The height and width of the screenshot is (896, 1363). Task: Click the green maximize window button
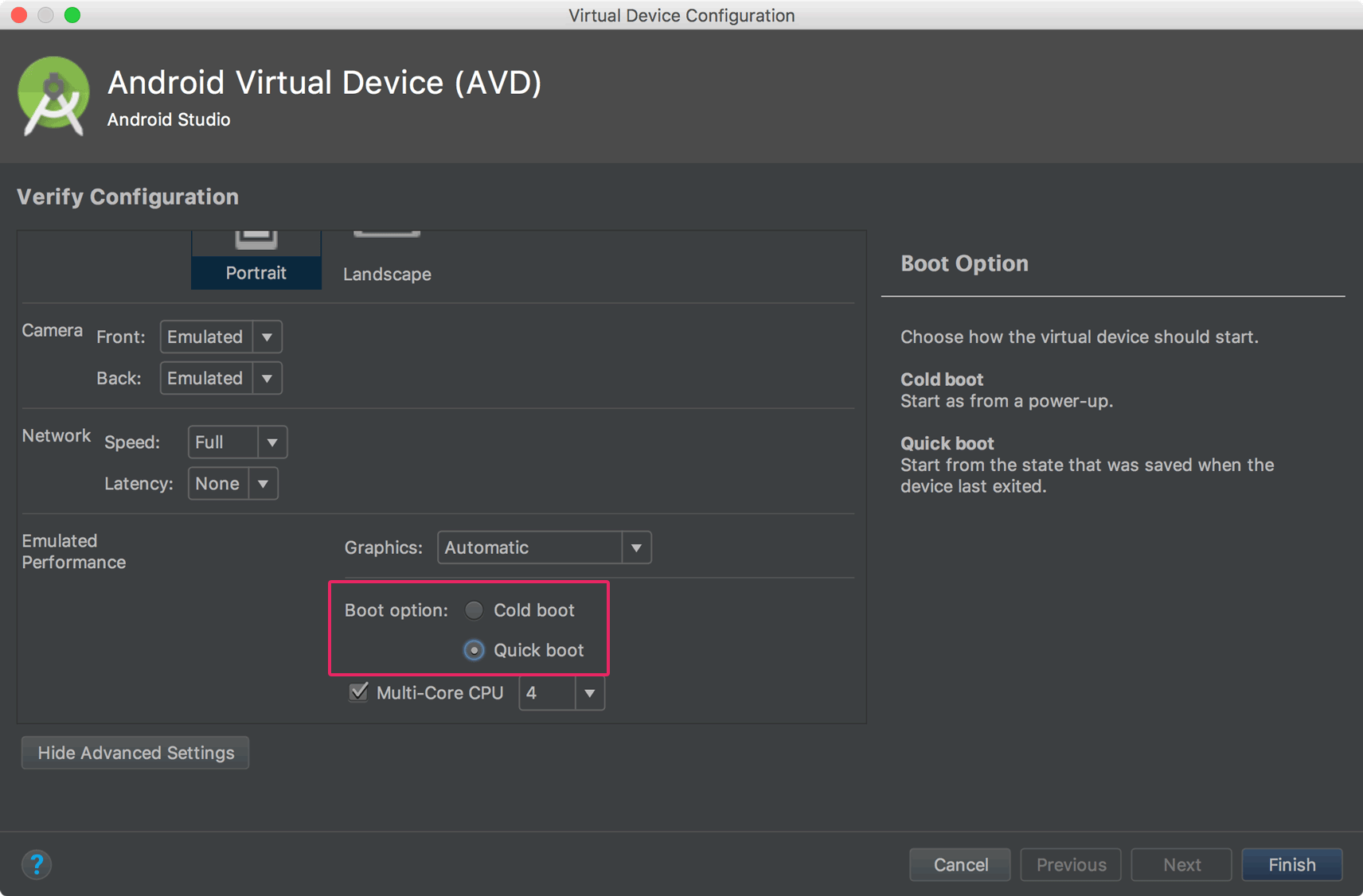[x=72, y=15]
